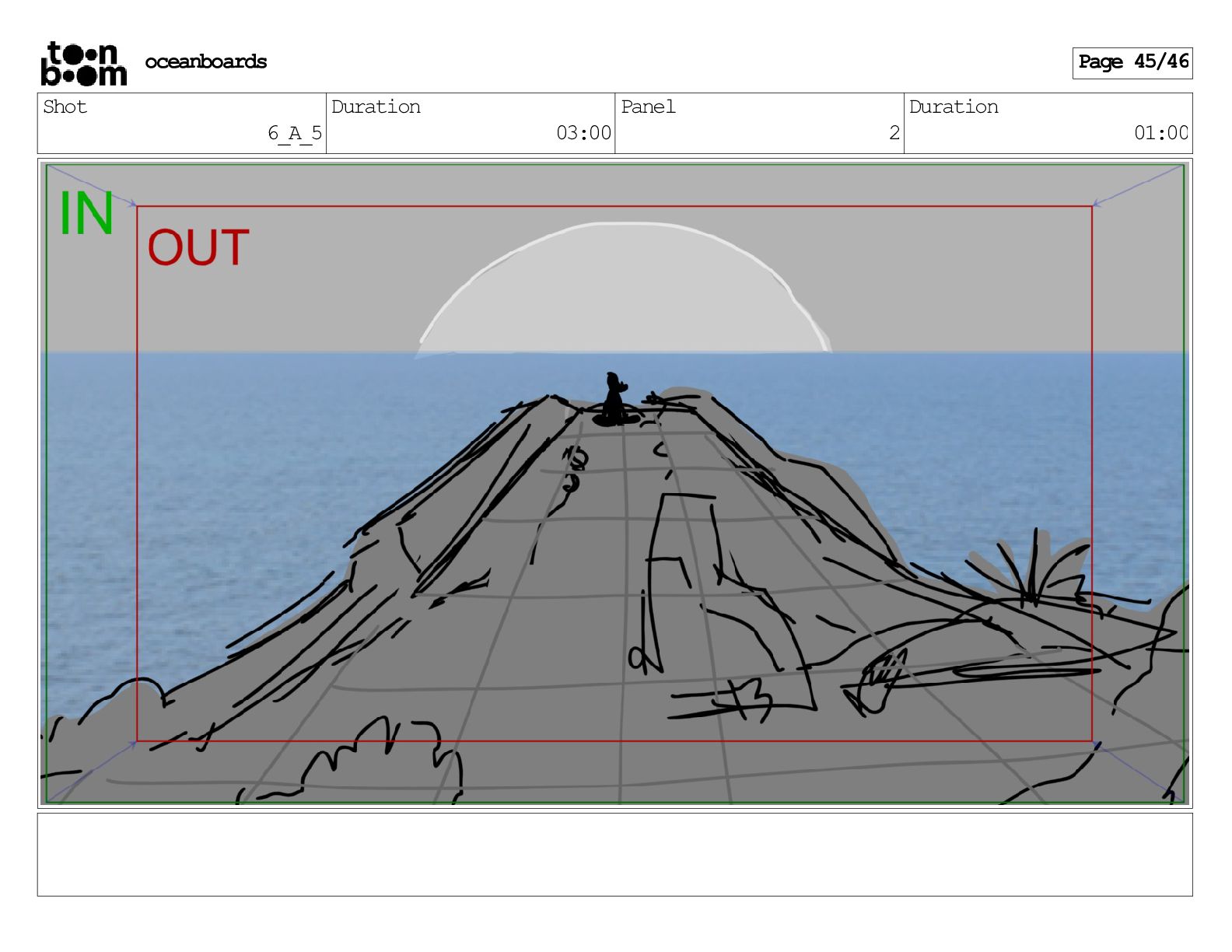This screenshot has width=1232, height=952.
Task: Click the 'Page 45/46' indicator
Action: coord(1132,62)
